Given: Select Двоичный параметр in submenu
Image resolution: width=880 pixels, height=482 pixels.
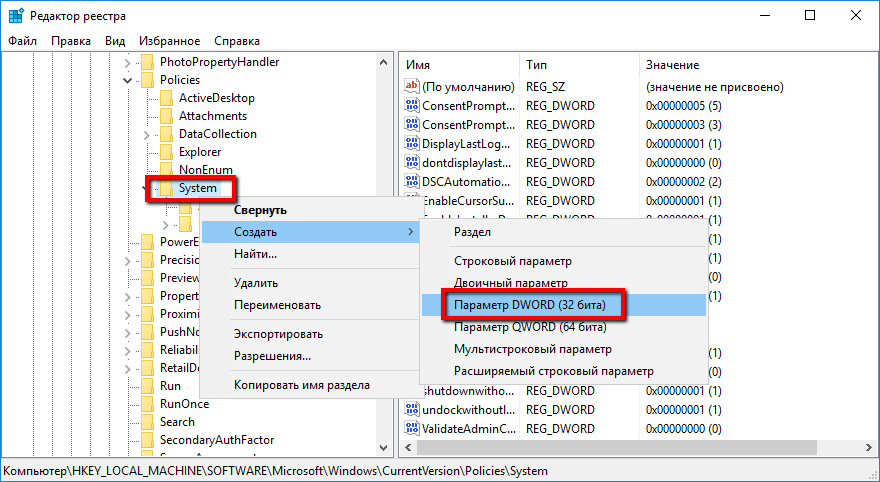Looking at the screenshot, I should coord(563,283).
